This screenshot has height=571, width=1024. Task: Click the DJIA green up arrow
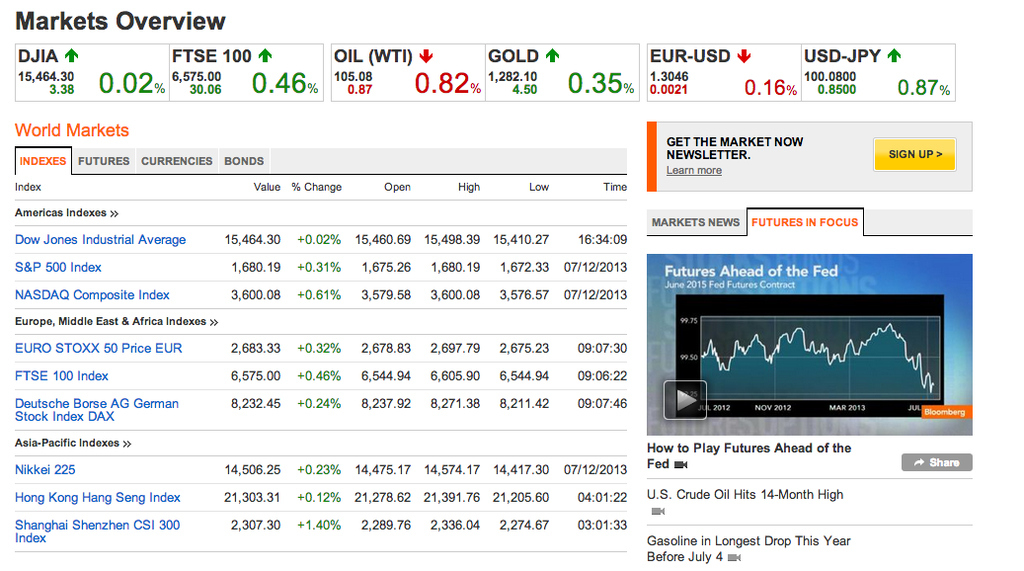tap(71, 56)
